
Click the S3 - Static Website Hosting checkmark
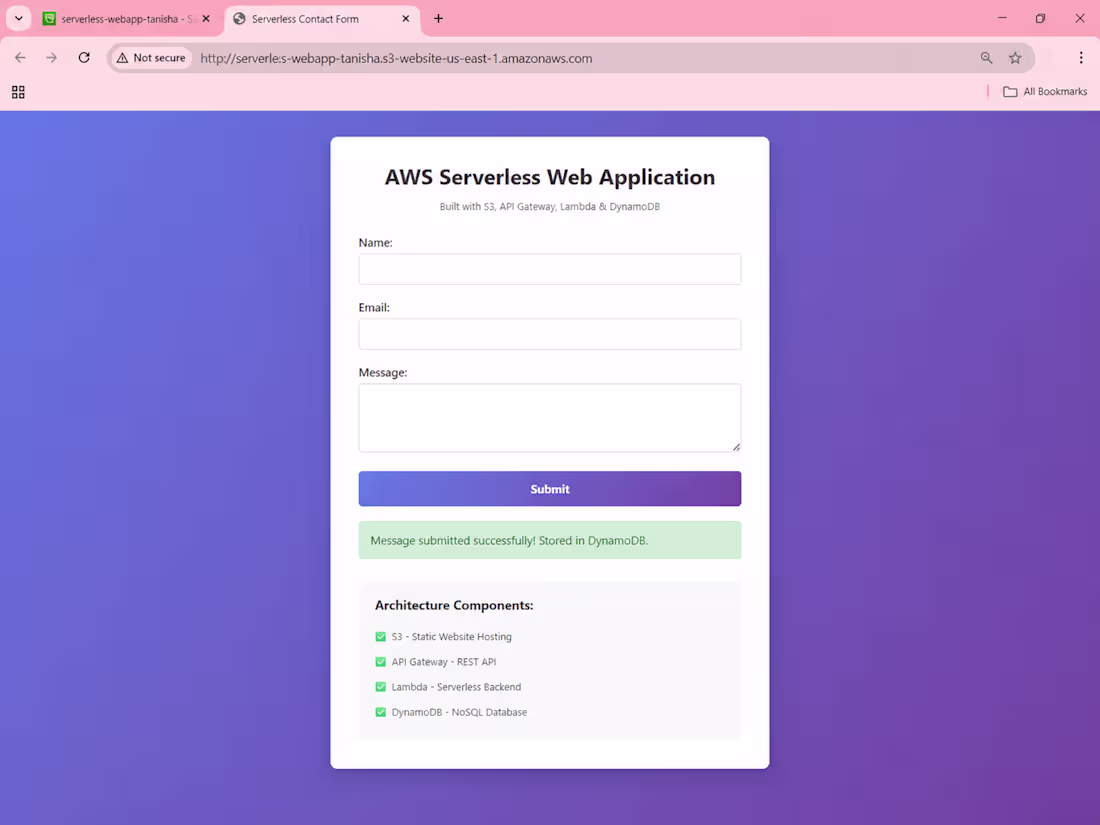click(x=380, y=637)
